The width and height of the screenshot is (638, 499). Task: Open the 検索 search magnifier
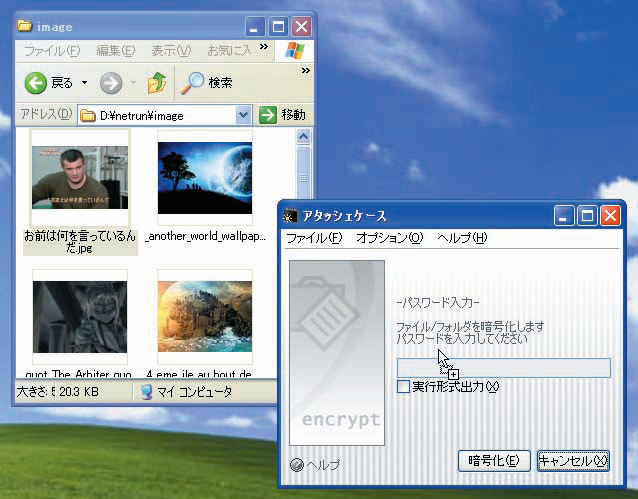click(x=192, y=83)
